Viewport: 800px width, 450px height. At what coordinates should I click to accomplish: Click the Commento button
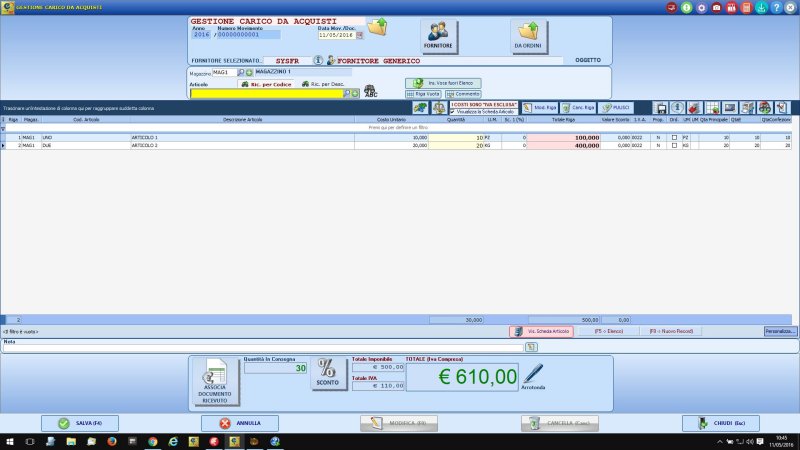[x=463, y=94]
